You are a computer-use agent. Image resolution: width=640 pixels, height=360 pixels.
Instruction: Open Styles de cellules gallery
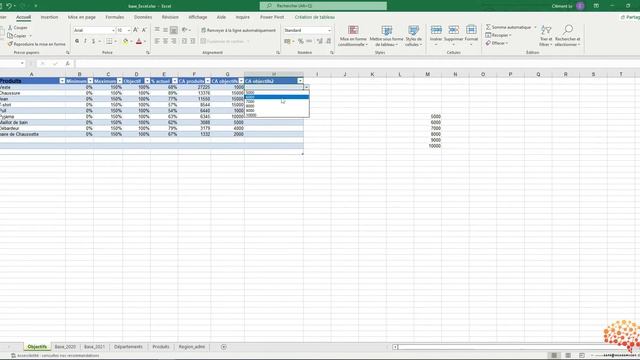click(x=413, y=36)
